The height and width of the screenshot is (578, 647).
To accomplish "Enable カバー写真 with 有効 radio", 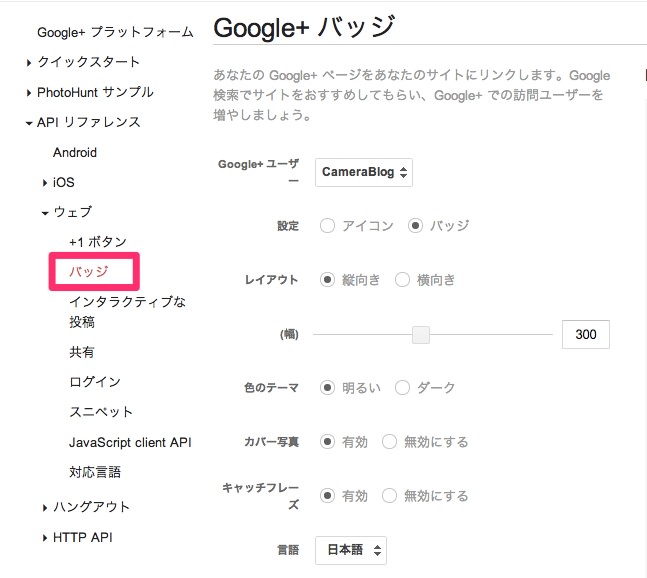I will 327,441.
